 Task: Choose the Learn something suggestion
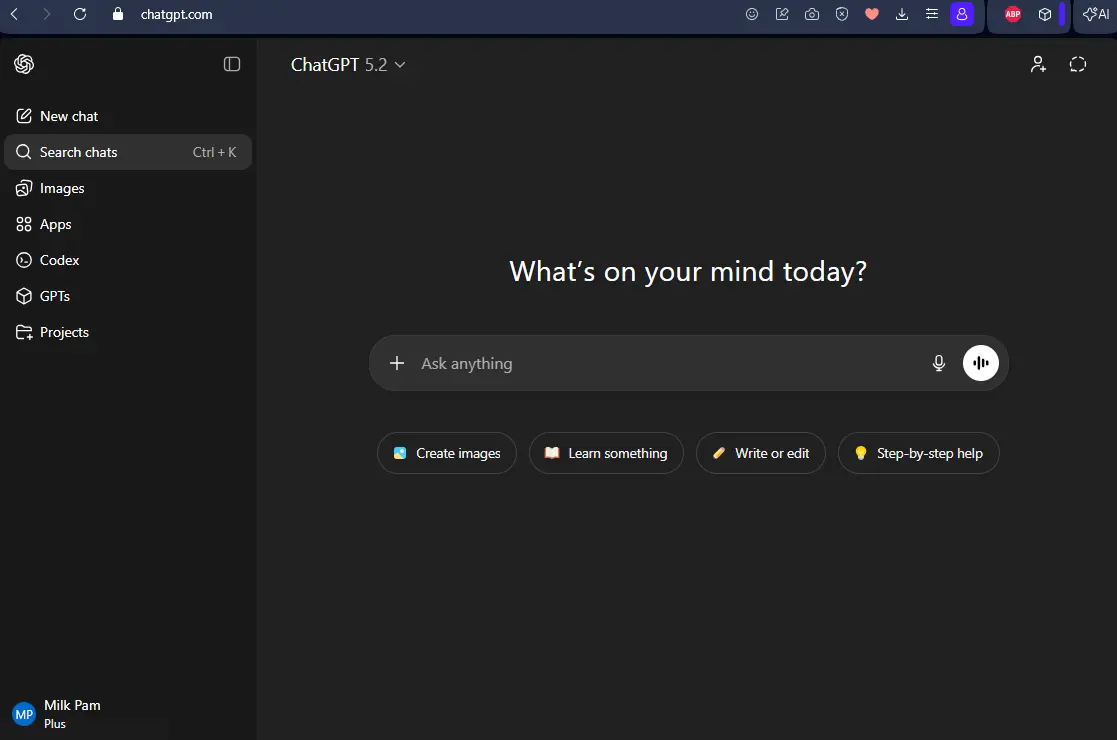click(x=606, y=453)
